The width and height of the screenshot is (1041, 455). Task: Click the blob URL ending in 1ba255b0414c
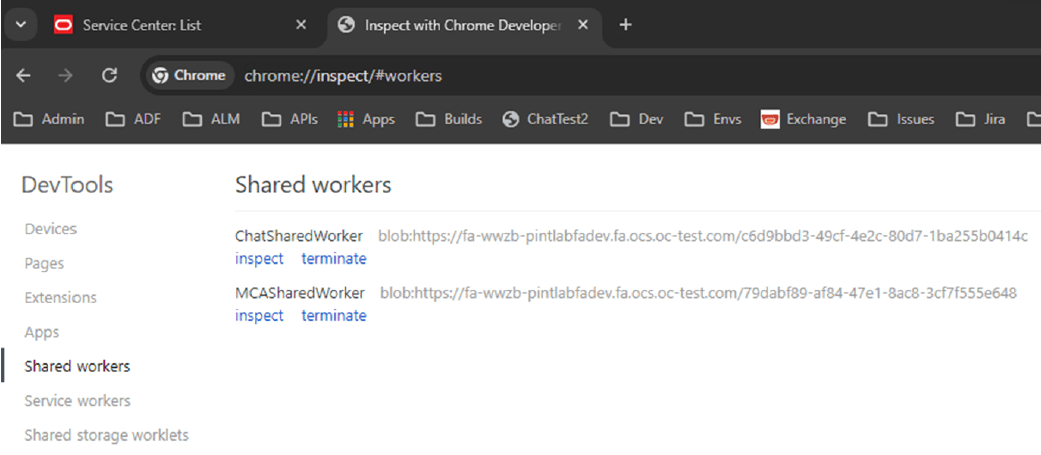[x=703, y=236]
